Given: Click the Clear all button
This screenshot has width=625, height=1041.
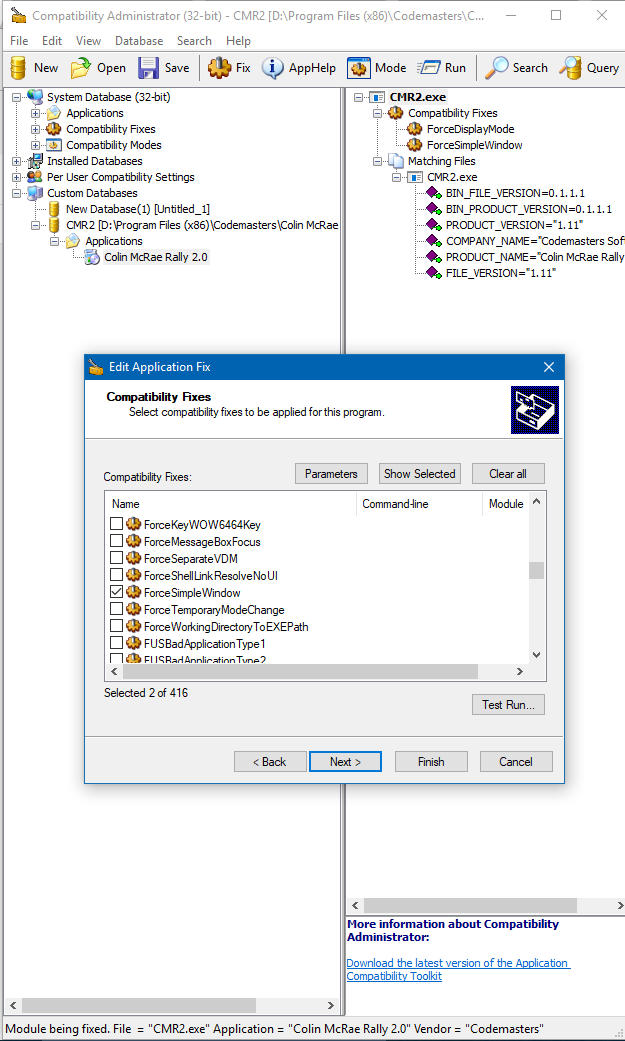Looking at the screenshot, I should coord(508,474).
